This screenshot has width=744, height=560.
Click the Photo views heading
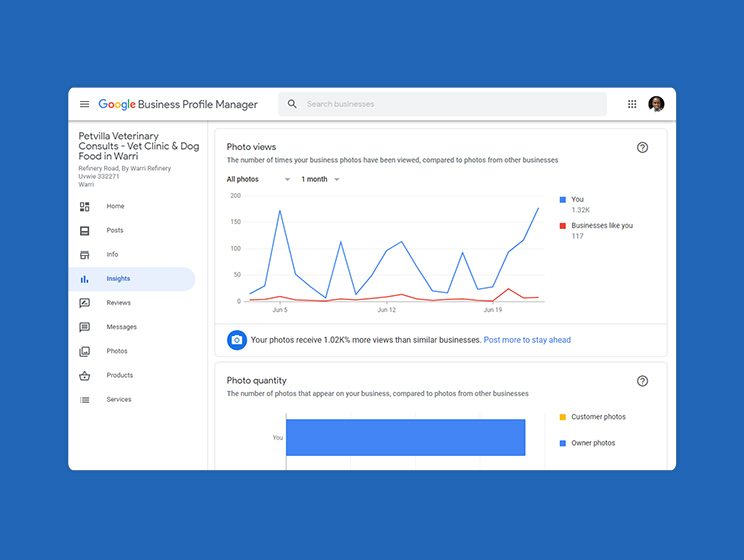pyautogui.click(x=251, y=147)
